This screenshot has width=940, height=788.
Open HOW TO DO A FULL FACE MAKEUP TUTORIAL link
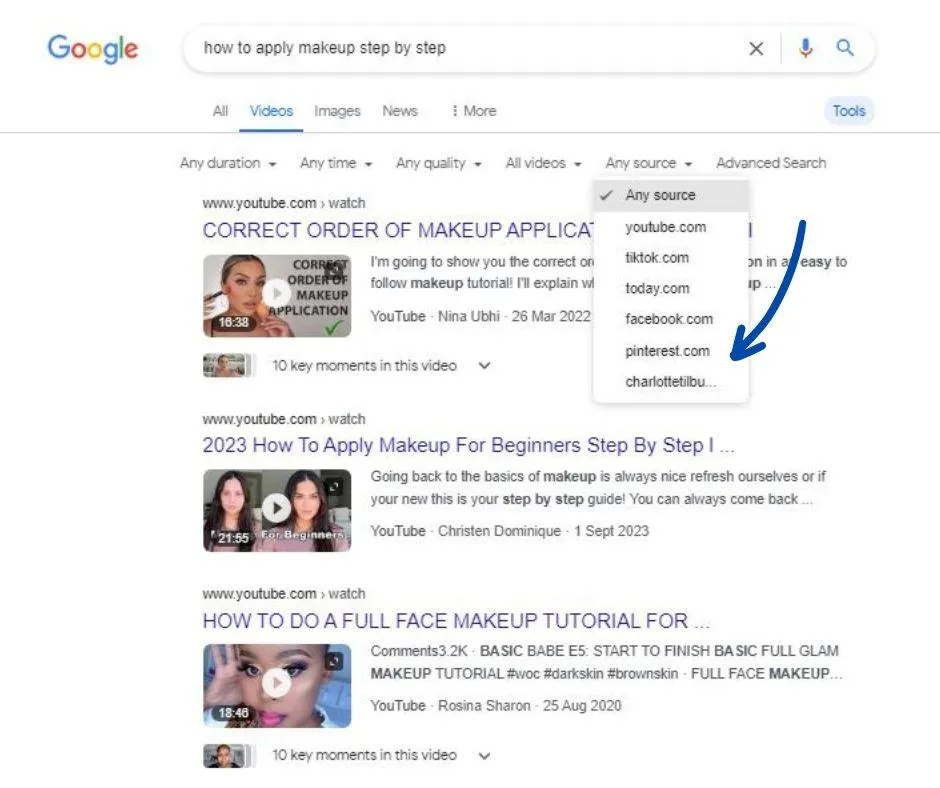(x=456, y=621)
